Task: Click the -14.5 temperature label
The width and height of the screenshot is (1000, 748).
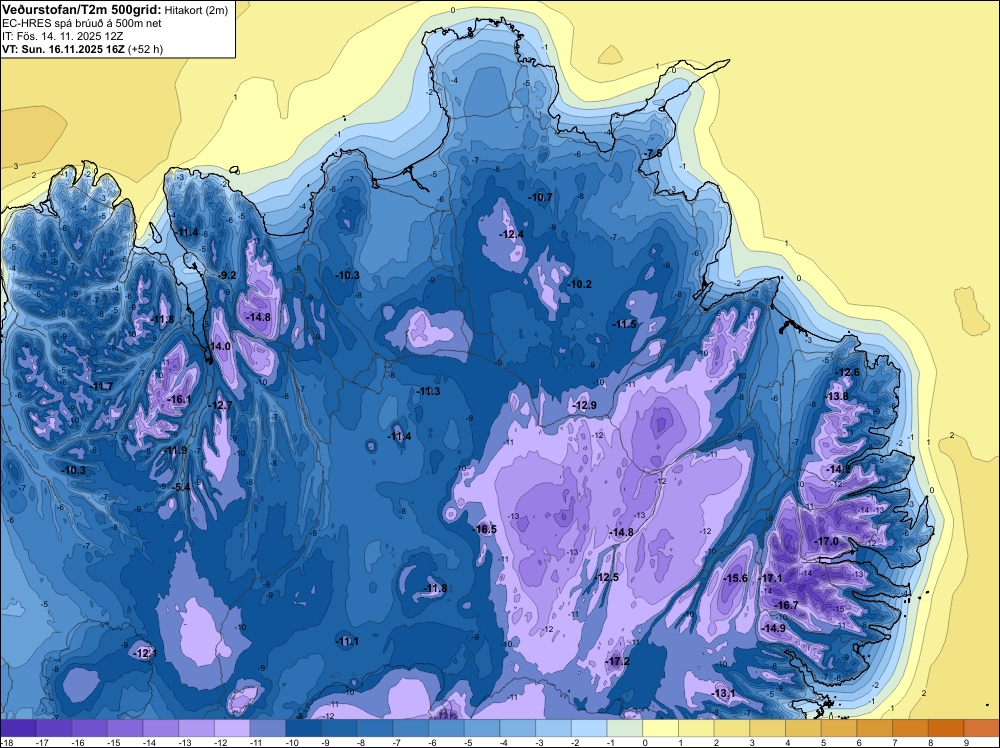Action: (837, 469)
